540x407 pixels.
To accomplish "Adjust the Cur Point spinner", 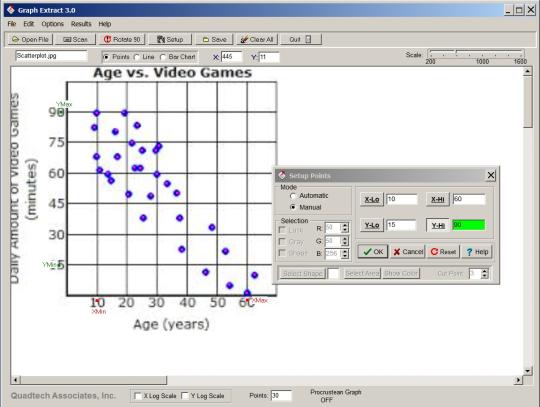I will [x=485, y=274].
